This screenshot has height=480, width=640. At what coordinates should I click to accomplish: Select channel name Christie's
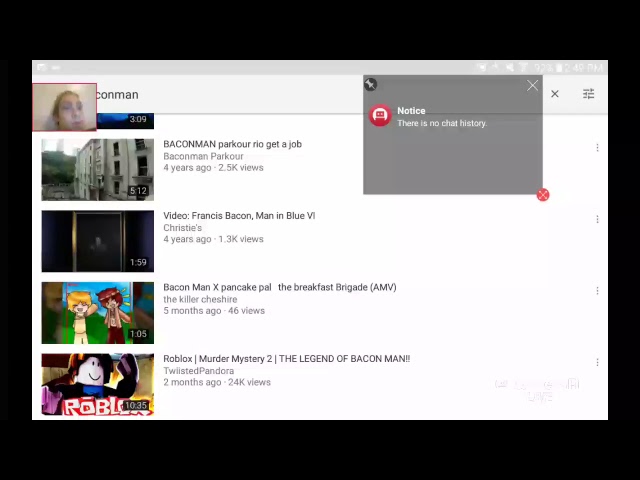click(182, 228)
